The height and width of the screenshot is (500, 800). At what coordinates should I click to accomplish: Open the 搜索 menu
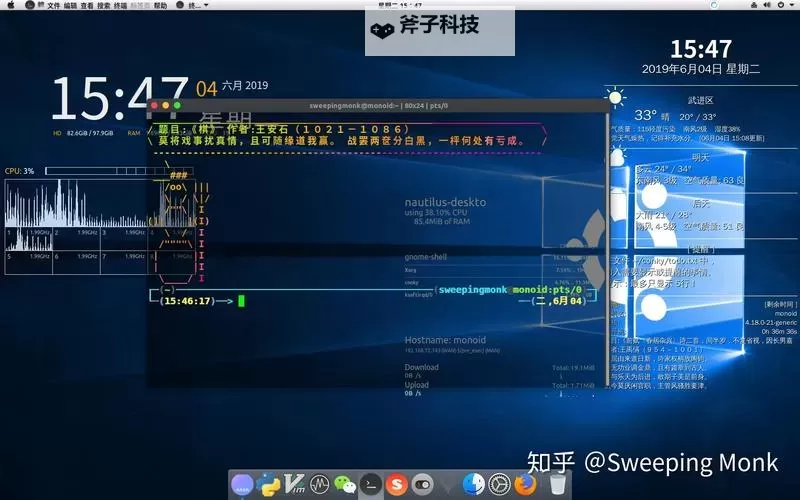104,6
